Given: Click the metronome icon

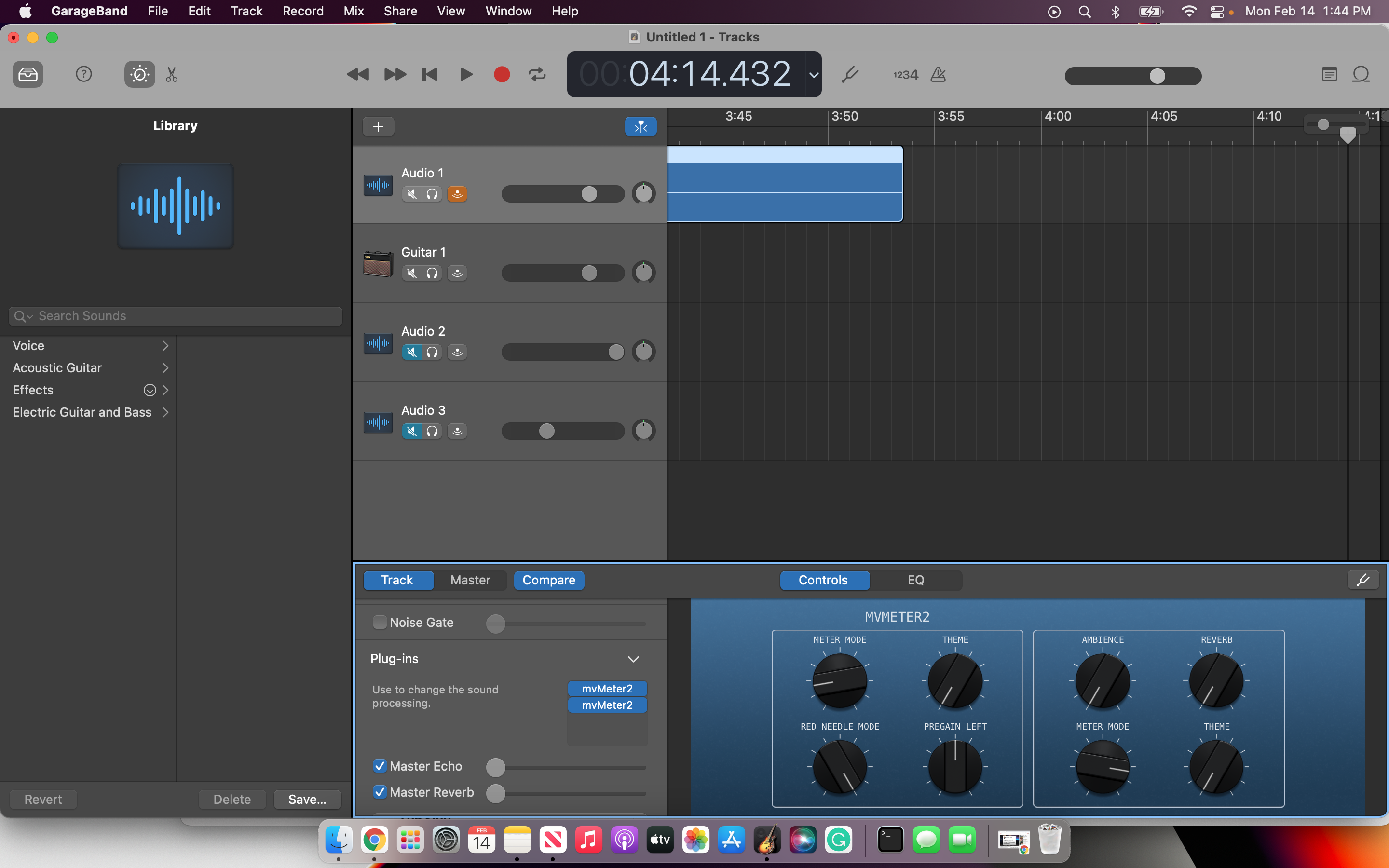Looking at the screenshot, I should [938, 74].
